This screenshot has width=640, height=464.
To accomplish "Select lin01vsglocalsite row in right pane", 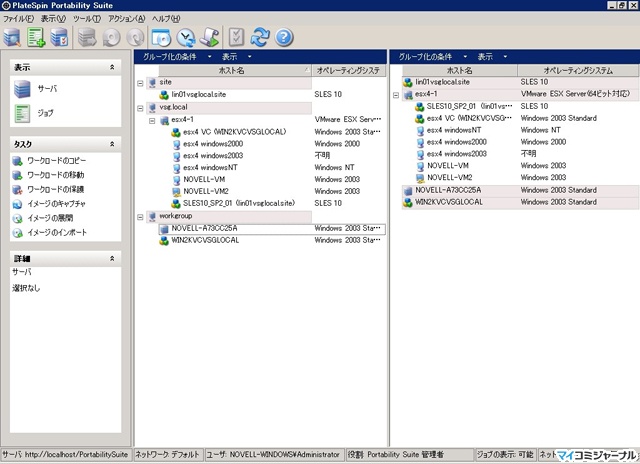I will [x=520, y=82].
